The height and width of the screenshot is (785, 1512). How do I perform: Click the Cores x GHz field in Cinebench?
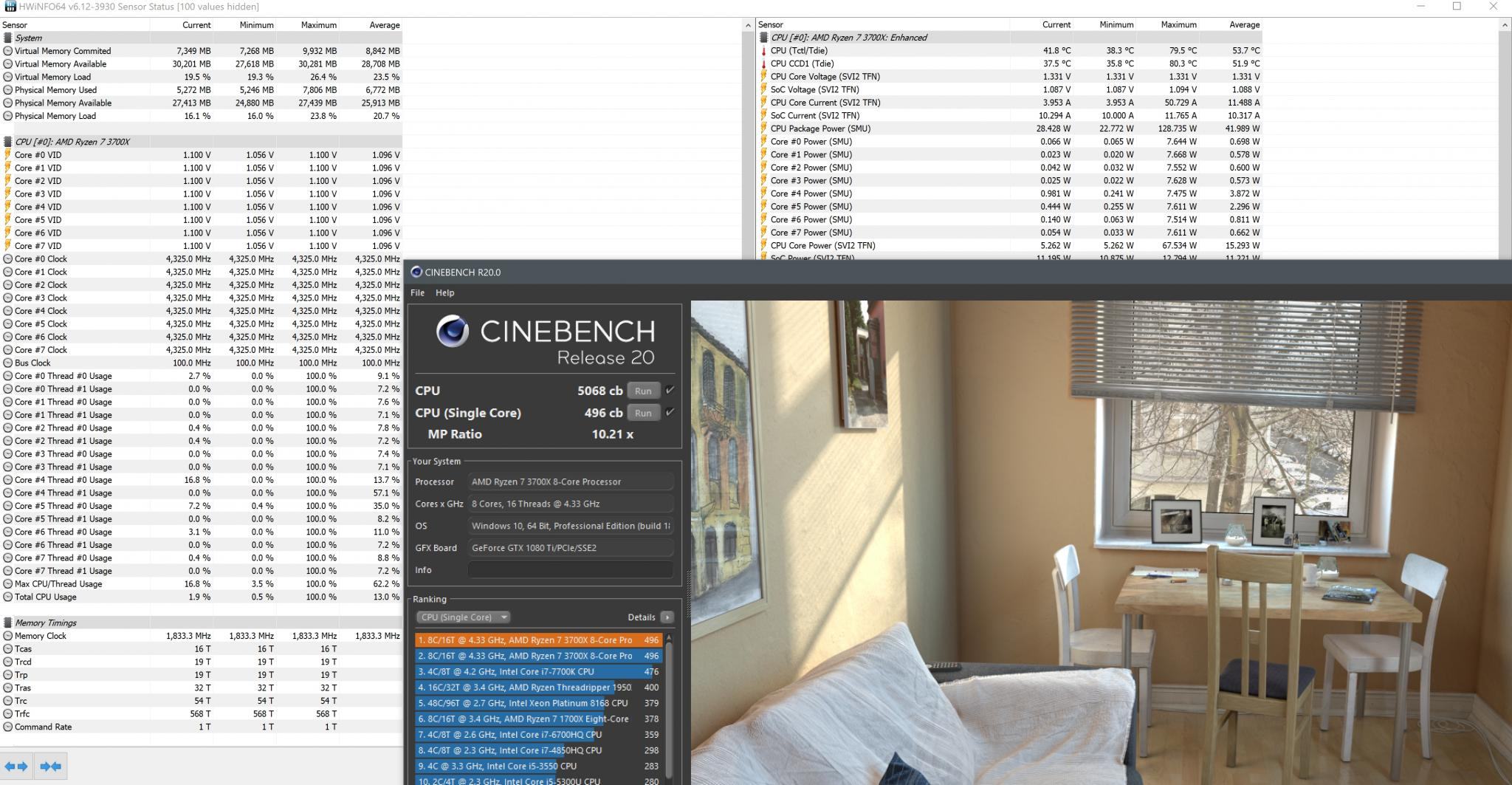pyautogui.click(x=571, y=504)
